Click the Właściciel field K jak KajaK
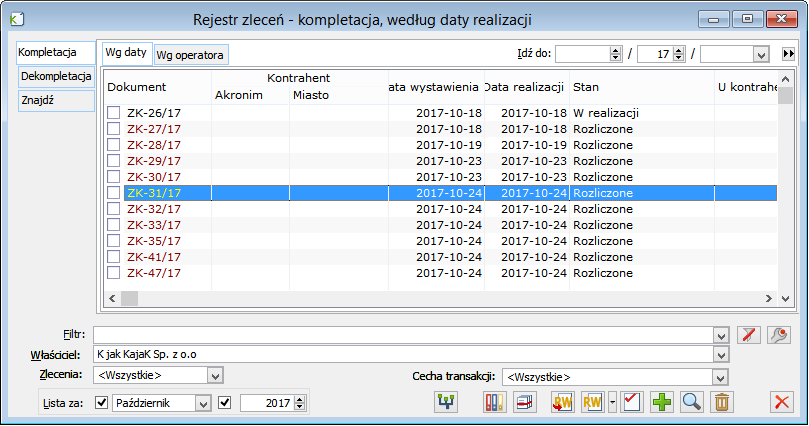Image resolution: width=809 pixels, height=426 pixels. [x=403, y=354]
